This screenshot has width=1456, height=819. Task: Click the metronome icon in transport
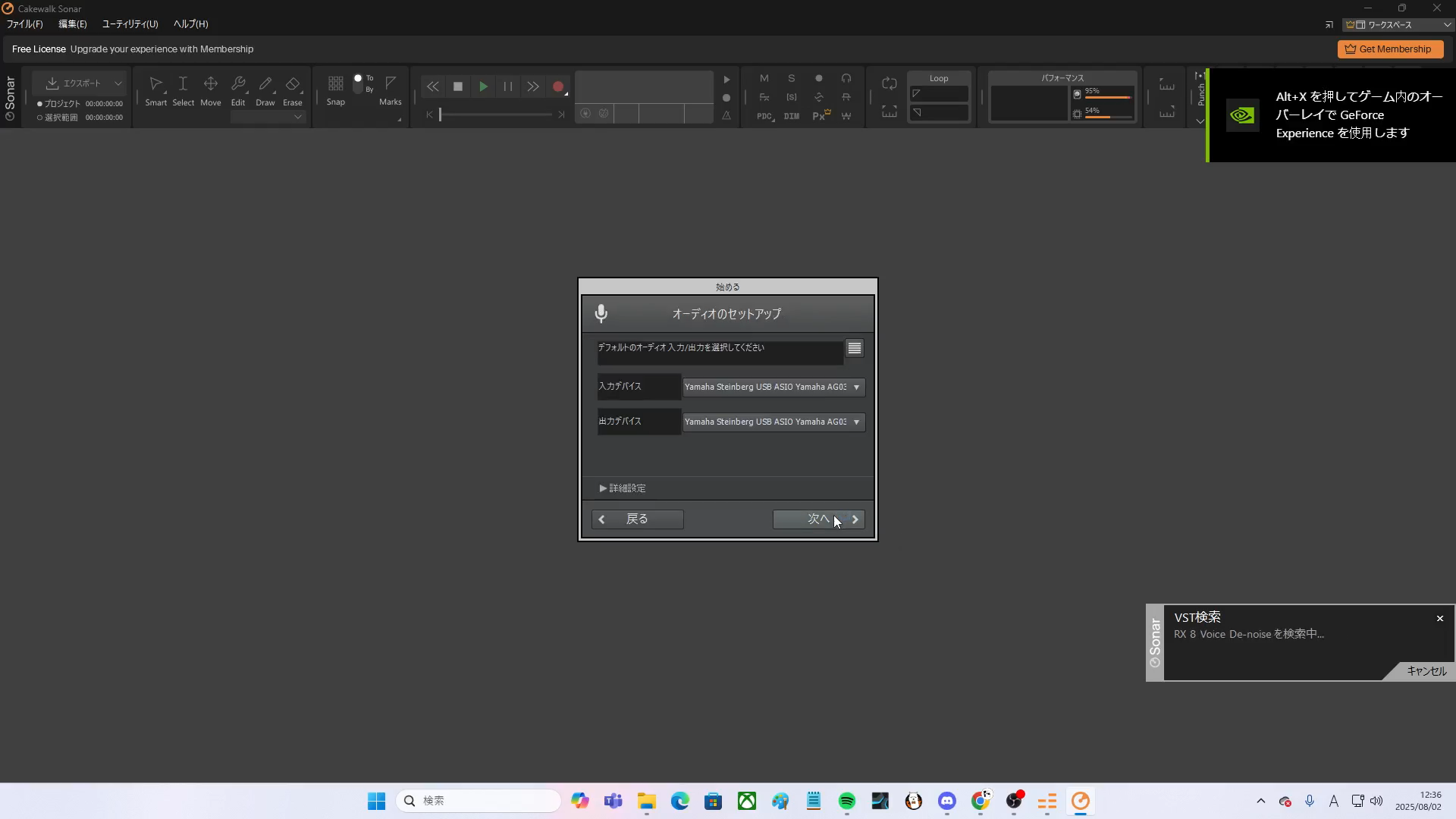[x=726, y=116]
